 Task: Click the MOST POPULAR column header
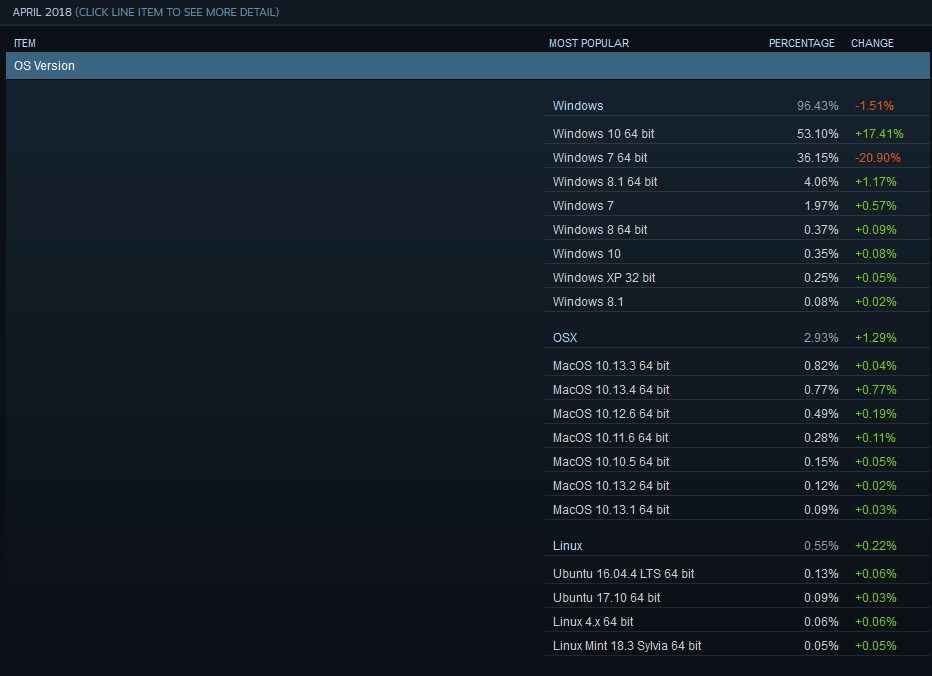click(x=588, y=43)
